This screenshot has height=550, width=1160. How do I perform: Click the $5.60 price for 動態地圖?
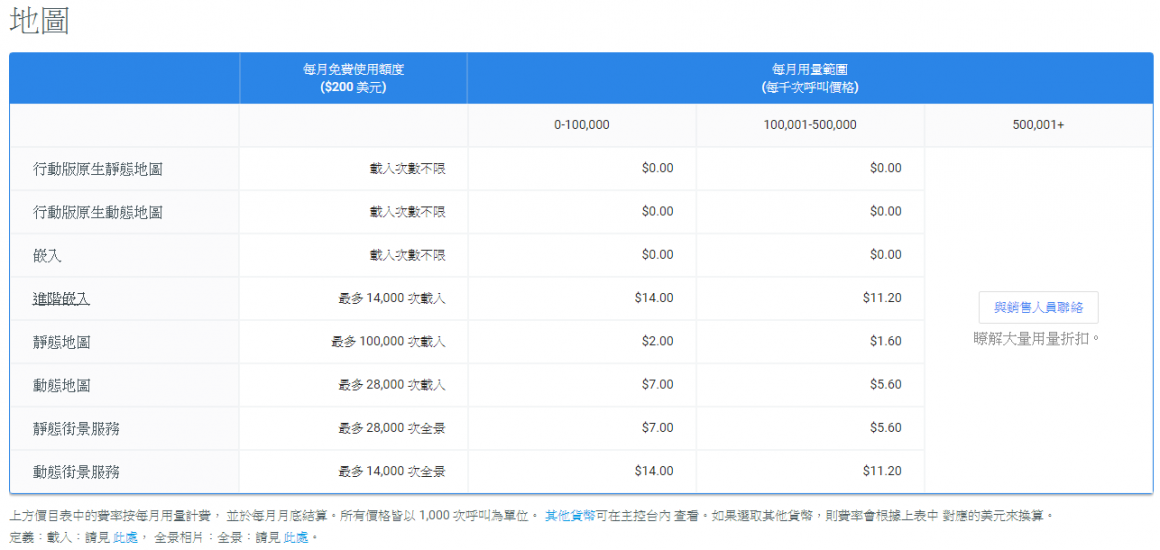[x=886, y=385]
